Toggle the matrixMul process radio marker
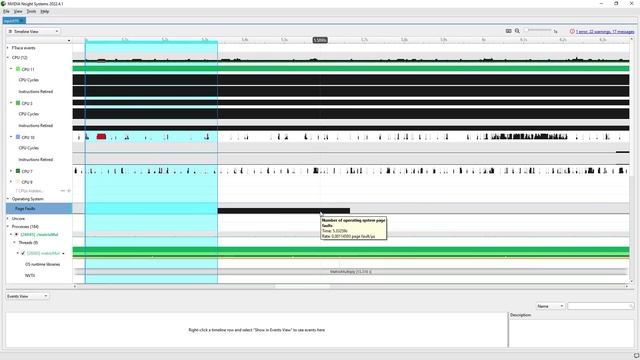Screen dimensions: 640x360 point(16,235)
